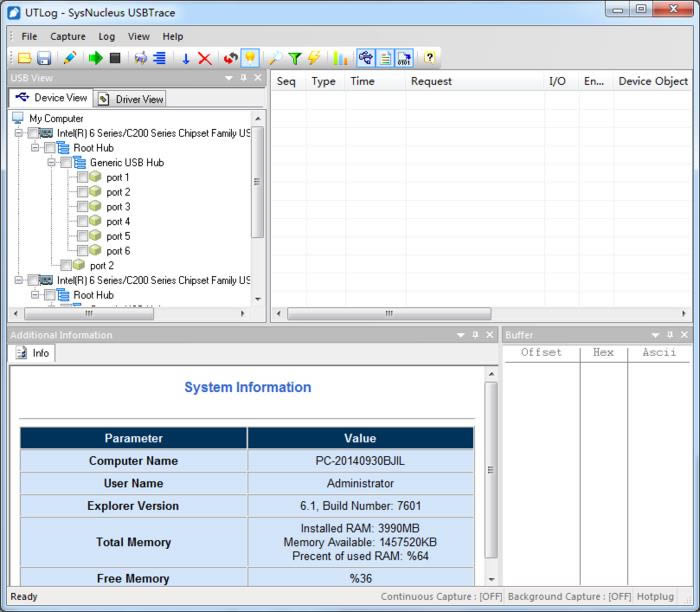Toggle auto-scroll blue down arrow icon
Screen dimensions: 700x612
tap(186, 58)
